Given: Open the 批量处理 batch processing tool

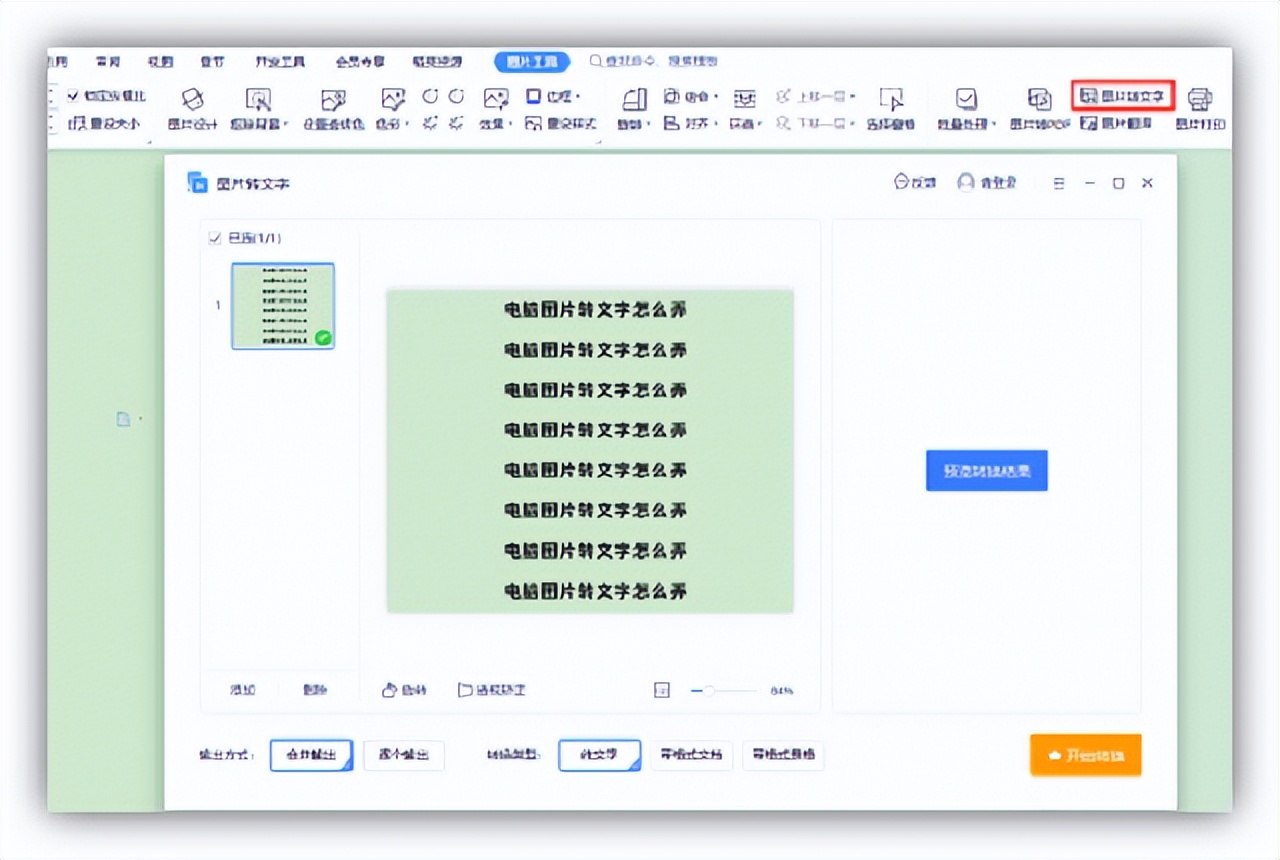Looking at the screenshot, I should pyautogui.click(x=965, y=110).
